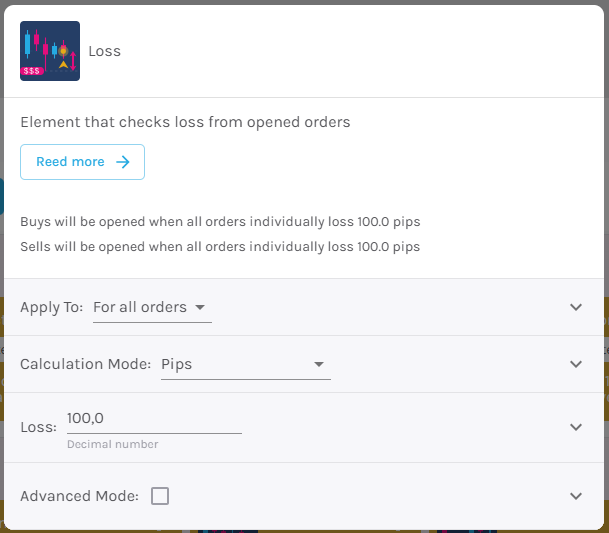The image size is (609, 533).
Task: Expand the Calculation Mode row chevron
Action: [x=576, y=364]
